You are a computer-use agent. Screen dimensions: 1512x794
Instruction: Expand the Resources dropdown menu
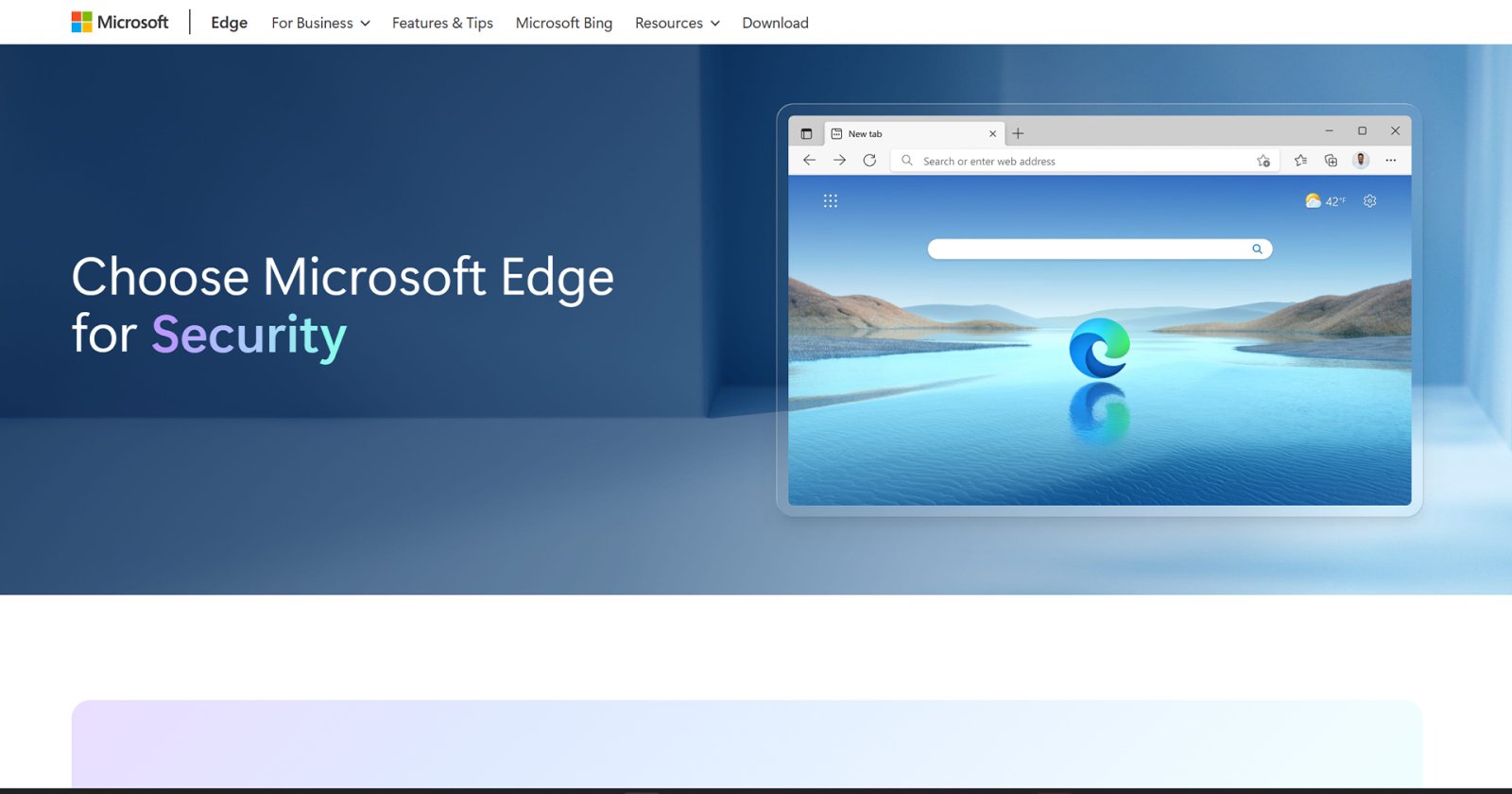tap(677, 23)
